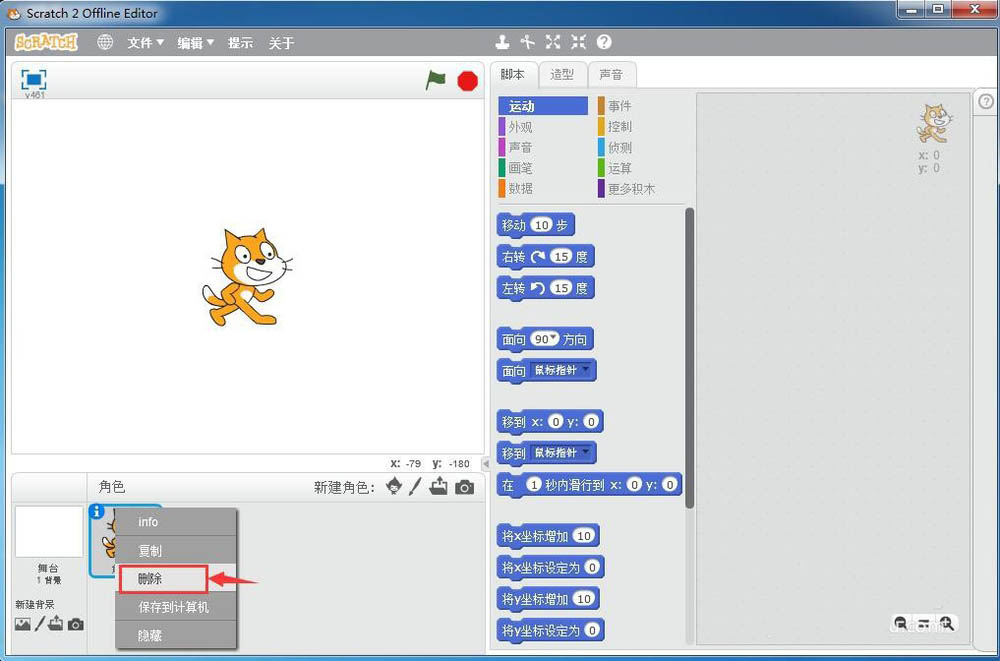Select the 事件 block category
1000x661 pixels.
point(620,105)
